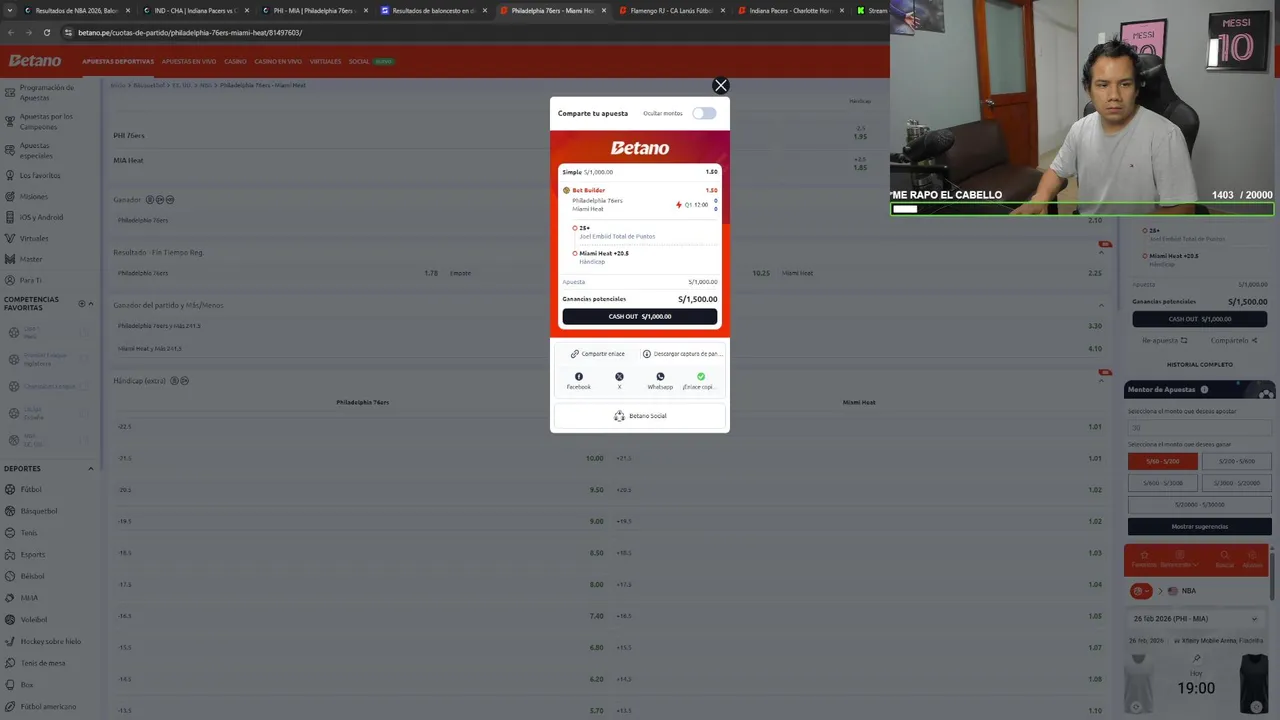Click Comparte enlace link icon
This screenshot has width=1280, height=720.
[x=575, y=354]
